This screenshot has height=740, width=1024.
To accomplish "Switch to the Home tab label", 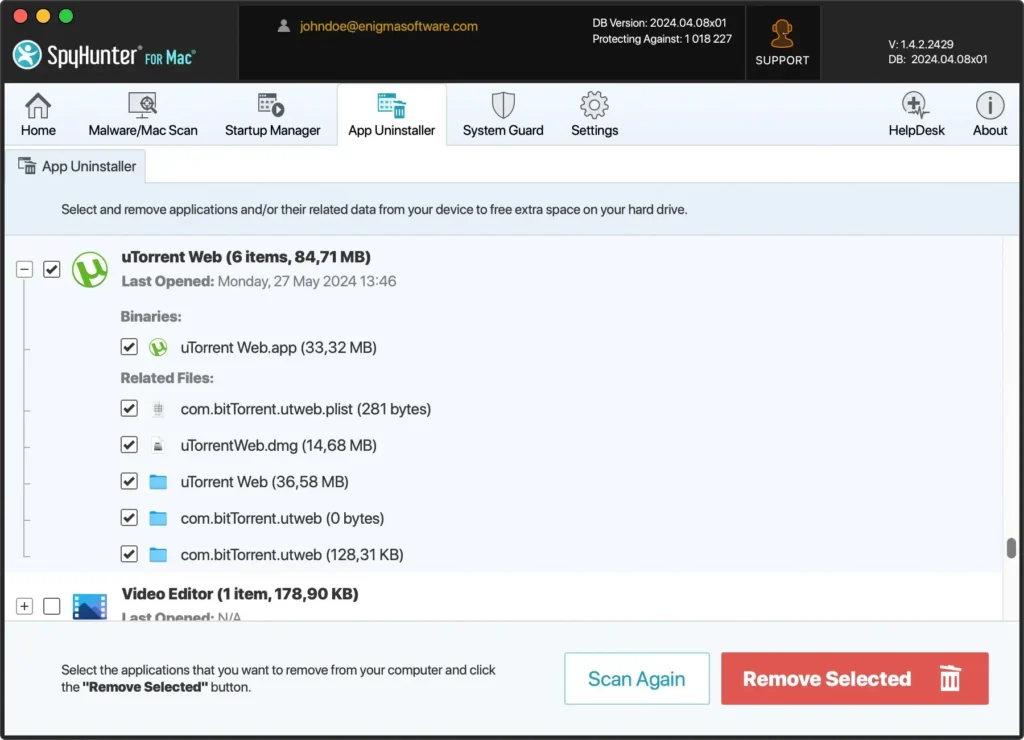I will 38,130.
